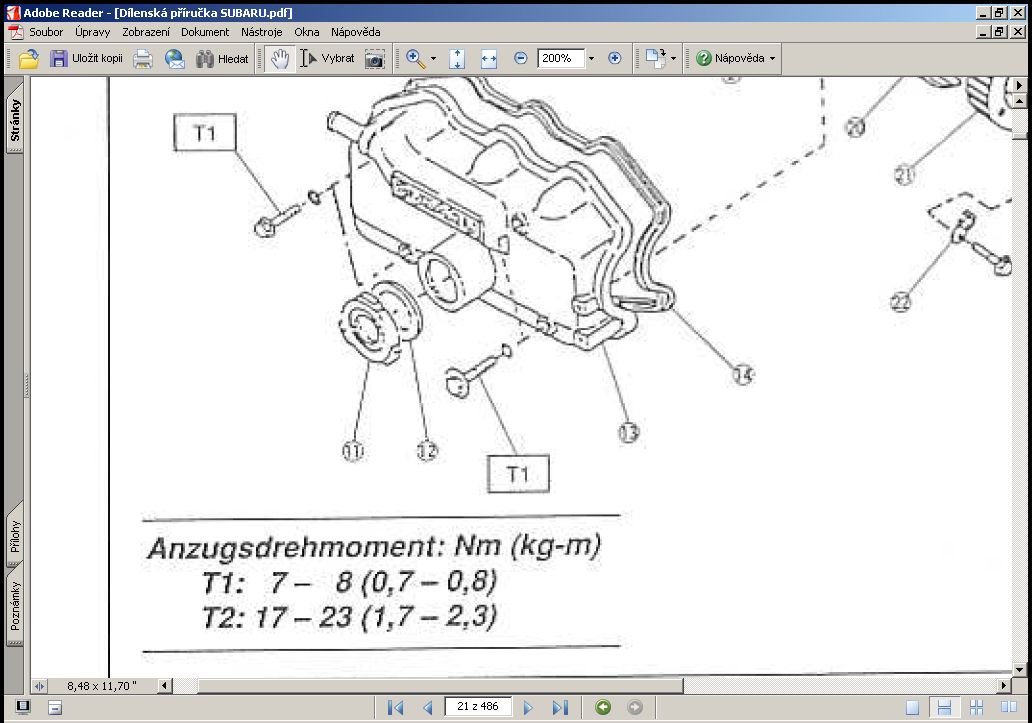Switch to Continuous Facing layout
This screenshot has height=723, width=1032.
click(x=977, y=707)
